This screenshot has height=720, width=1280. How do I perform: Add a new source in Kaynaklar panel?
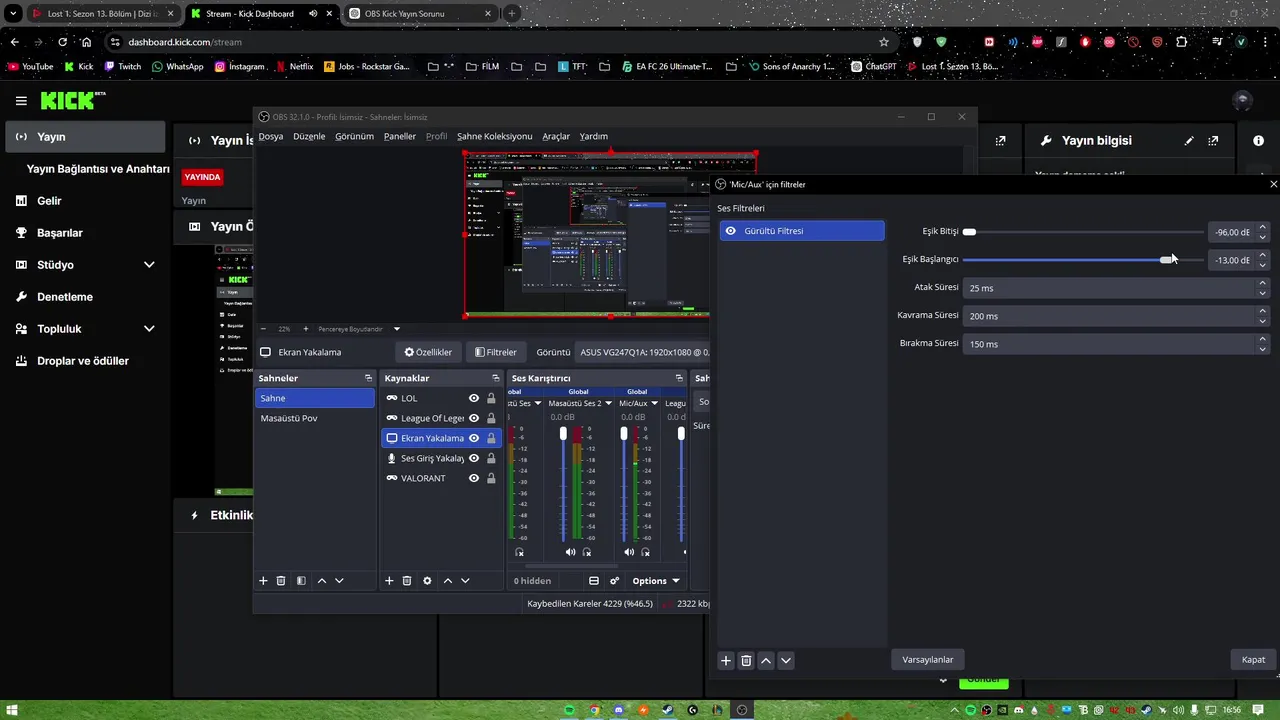click(390, 581)
